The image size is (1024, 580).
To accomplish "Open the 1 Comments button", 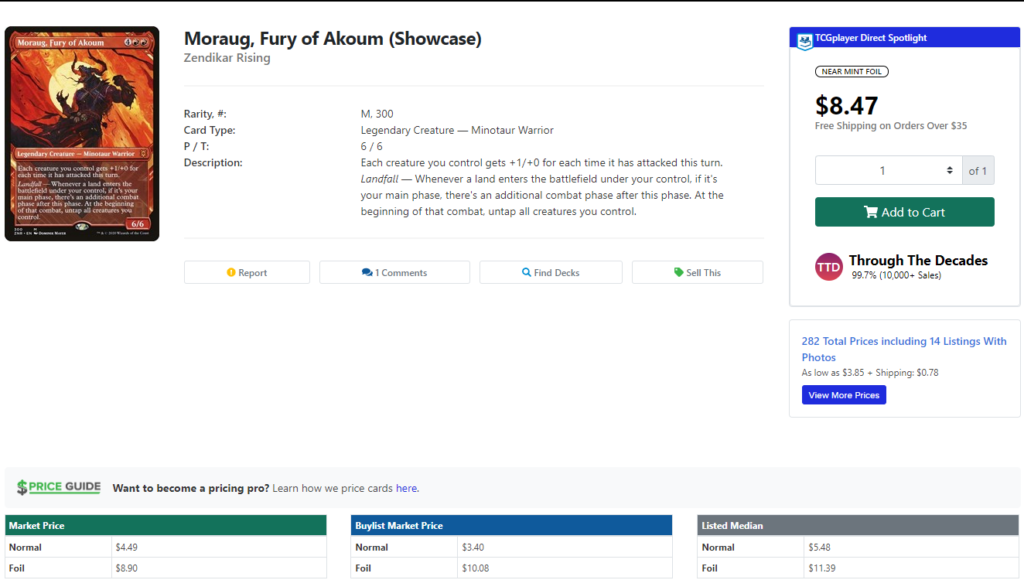I will 394,272.
